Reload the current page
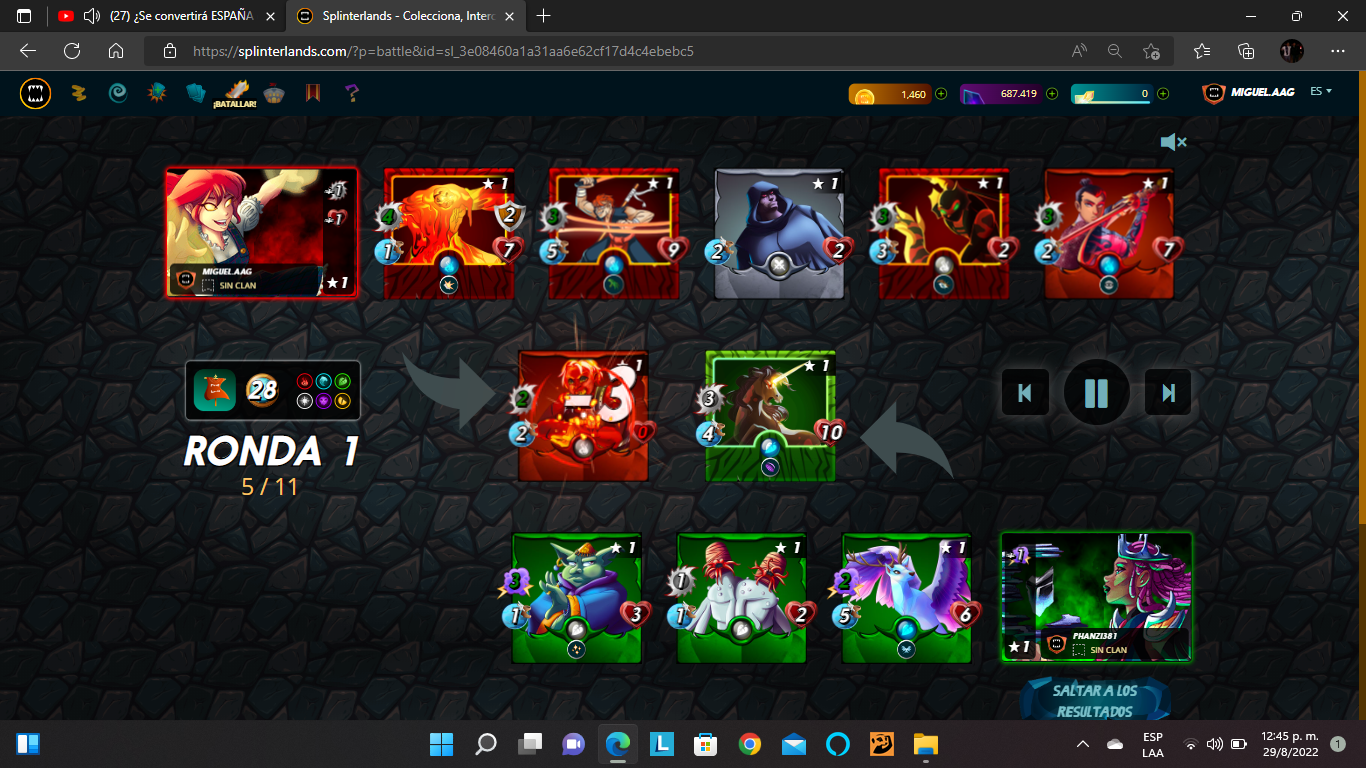 pyautogui.click(x=72, y=51)
